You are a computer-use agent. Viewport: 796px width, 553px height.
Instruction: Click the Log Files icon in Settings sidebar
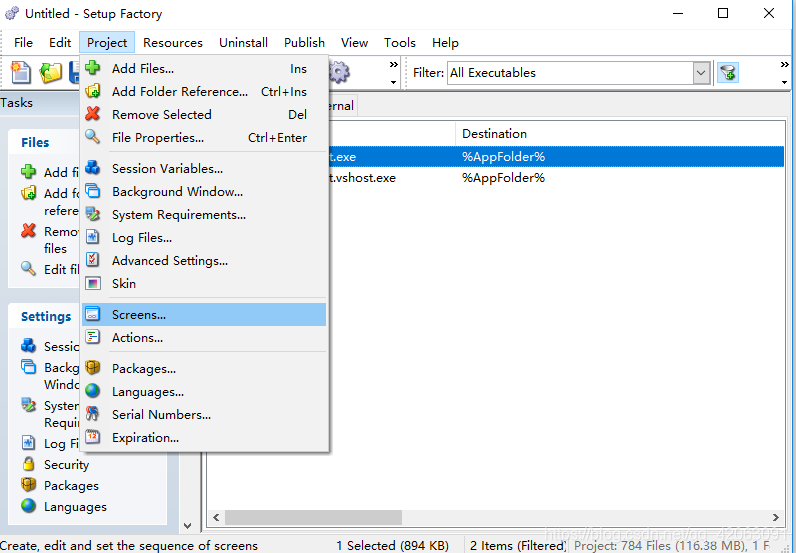point(28,443)
